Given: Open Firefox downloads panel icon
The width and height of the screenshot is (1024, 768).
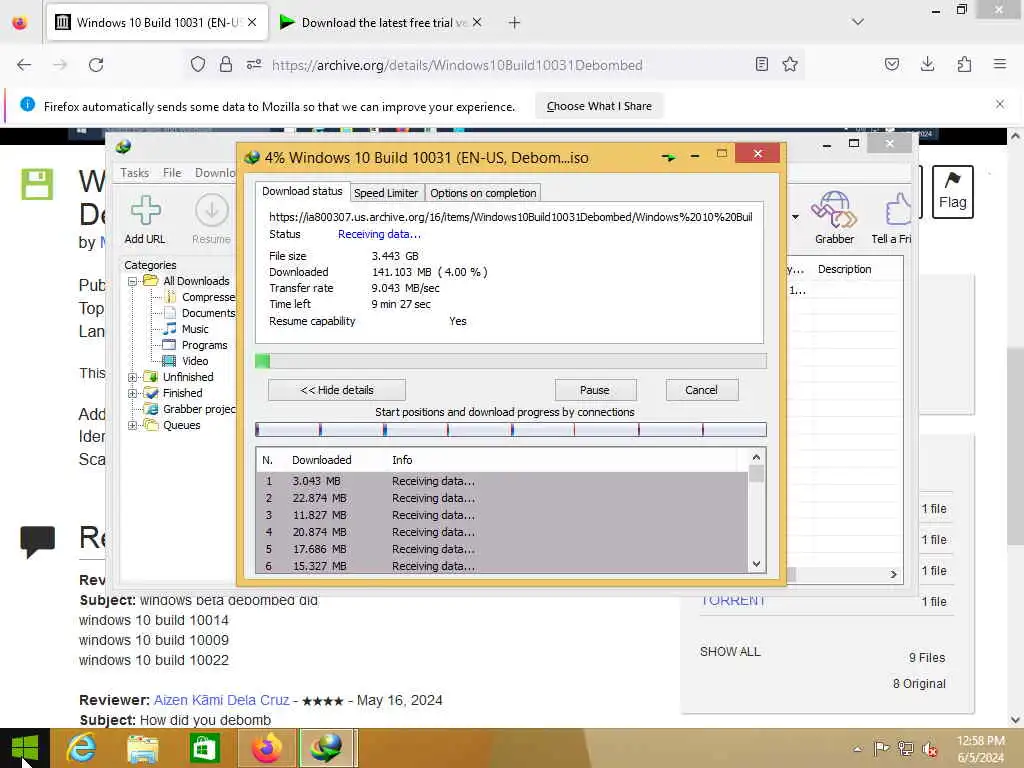Looking at the screenshot, I should [x=927, y=64].
